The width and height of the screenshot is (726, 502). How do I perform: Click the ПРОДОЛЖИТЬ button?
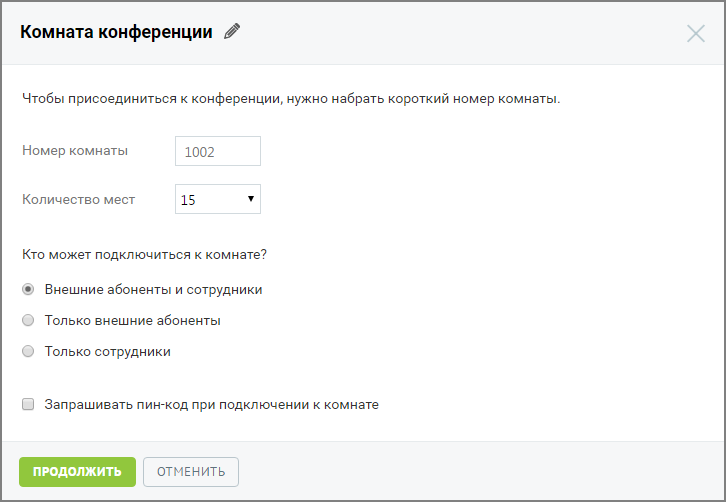[x=77, y=472]
